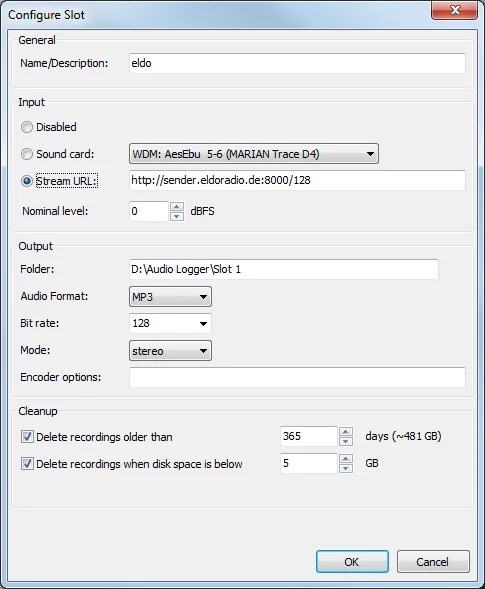Expand the Bit rate combo box
This screenshot has width=485, height=589.
tap(170, 323)
